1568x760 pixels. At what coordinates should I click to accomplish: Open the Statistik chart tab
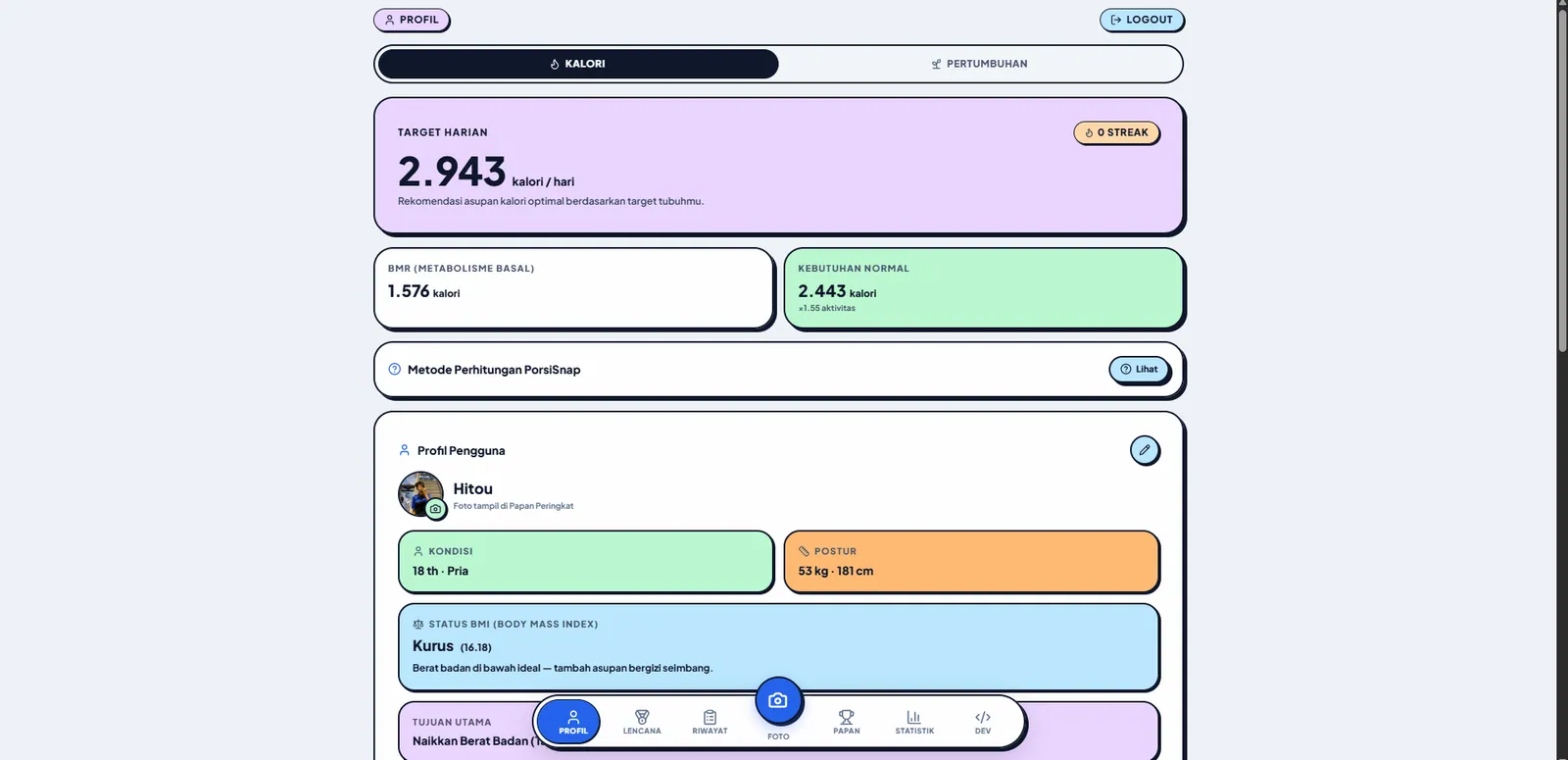(914, 723)
